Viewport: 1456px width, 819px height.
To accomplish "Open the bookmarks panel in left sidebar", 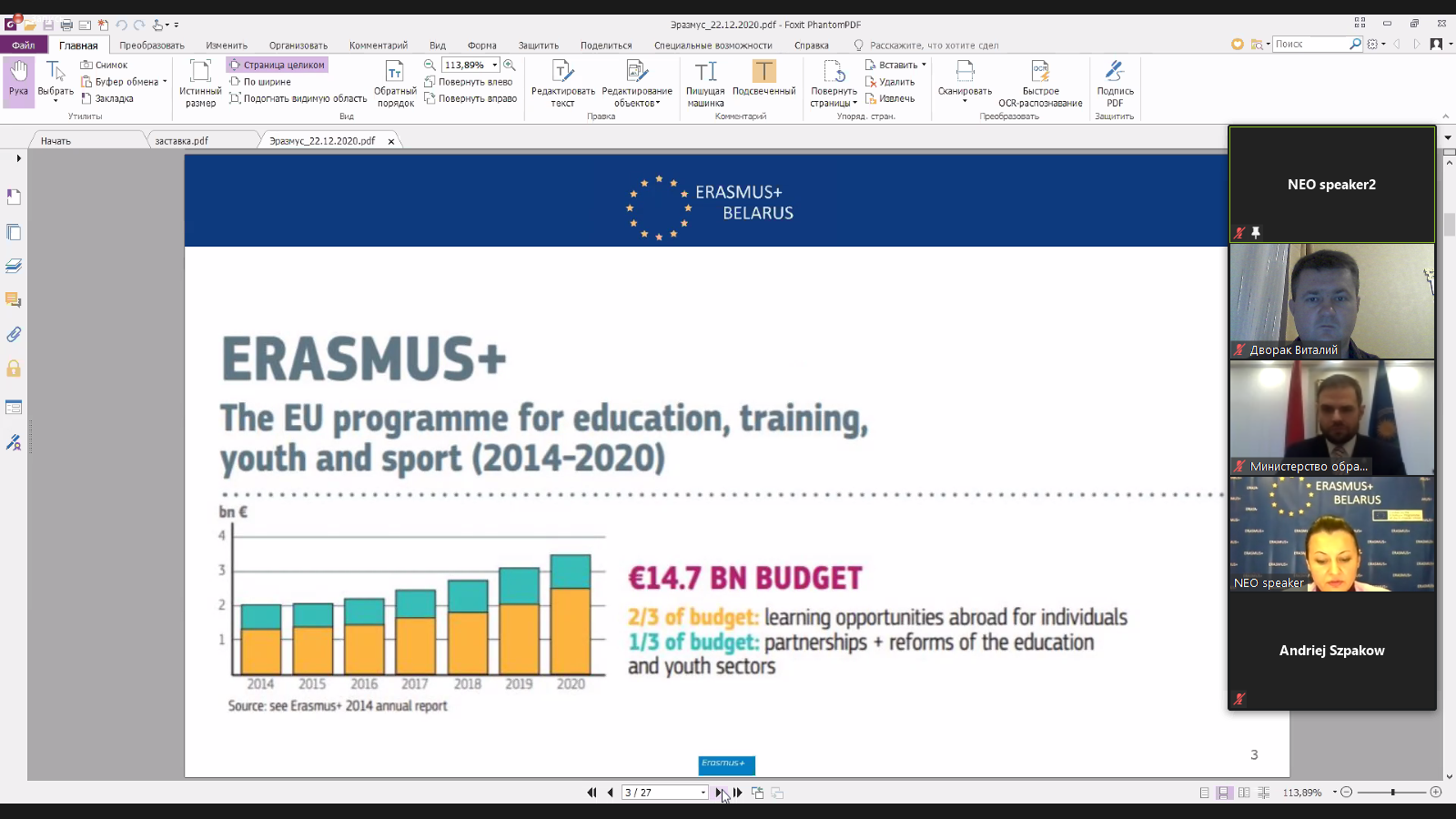I will 14,197.
